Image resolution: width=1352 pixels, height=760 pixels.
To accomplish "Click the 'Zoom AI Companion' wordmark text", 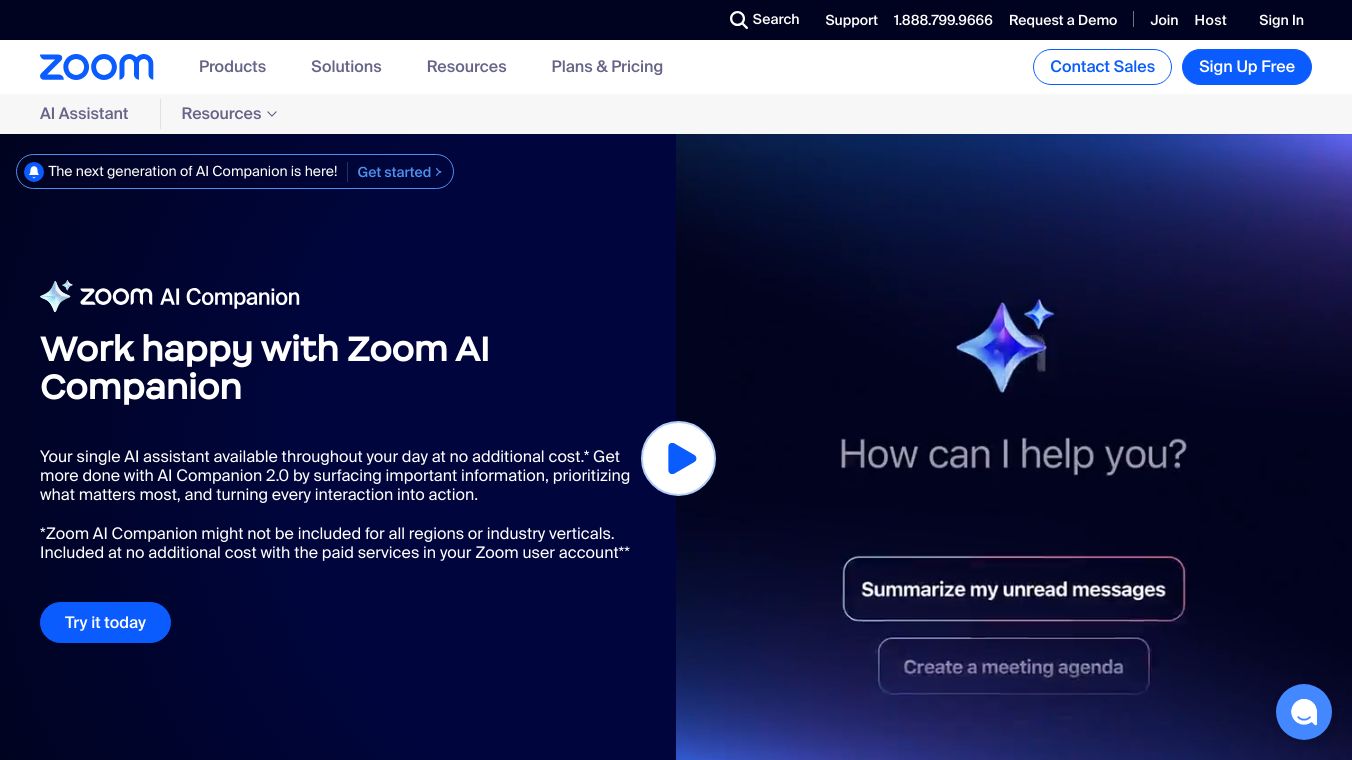I will click(190, 297).
